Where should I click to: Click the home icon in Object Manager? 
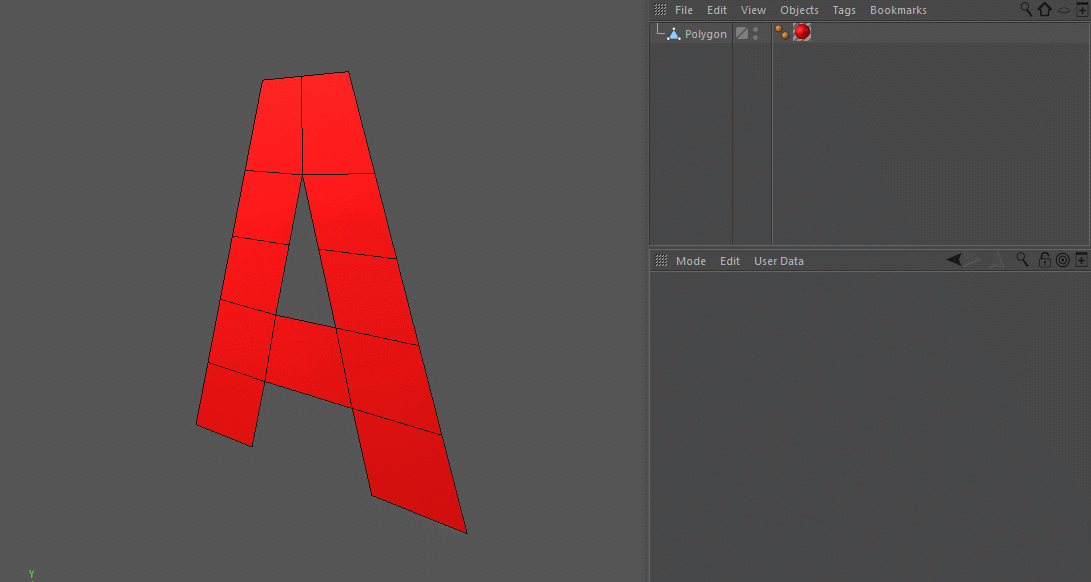(1045, 9)
